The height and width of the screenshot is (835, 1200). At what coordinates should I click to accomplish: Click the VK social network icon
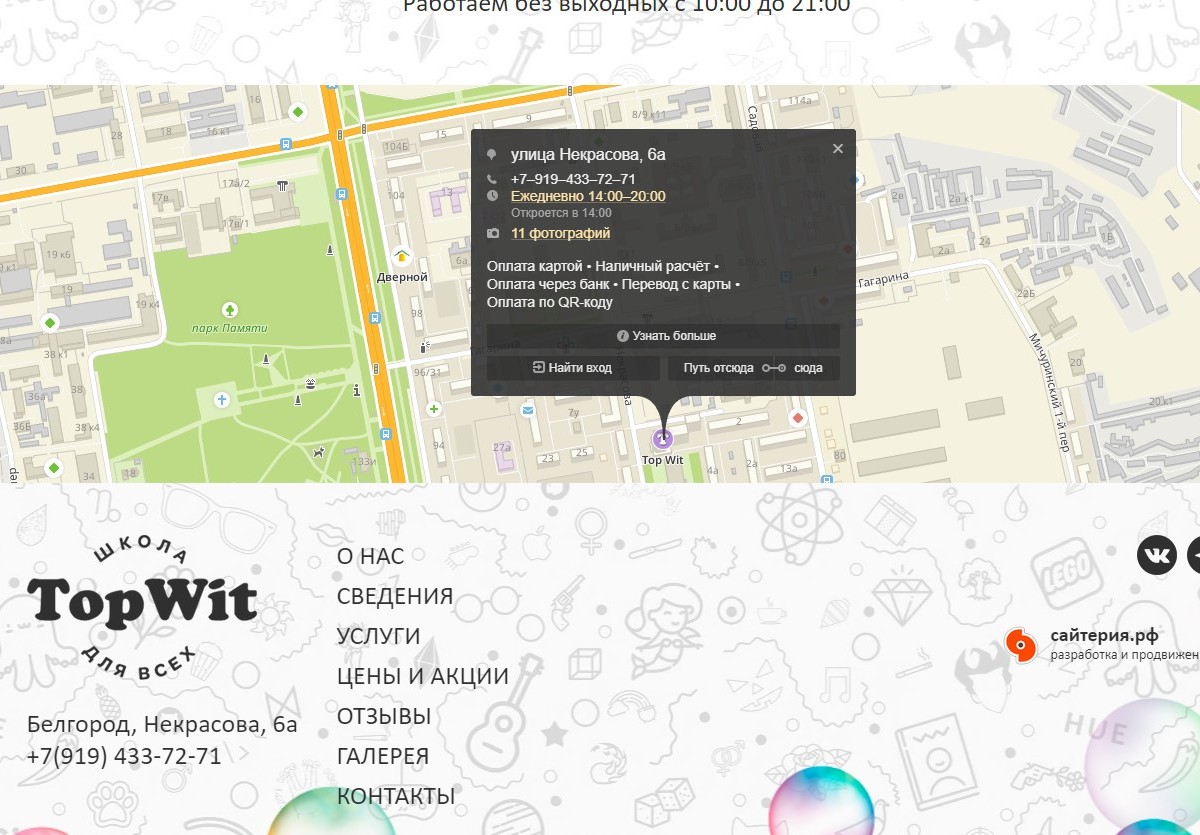click(x=1156, y=555)
